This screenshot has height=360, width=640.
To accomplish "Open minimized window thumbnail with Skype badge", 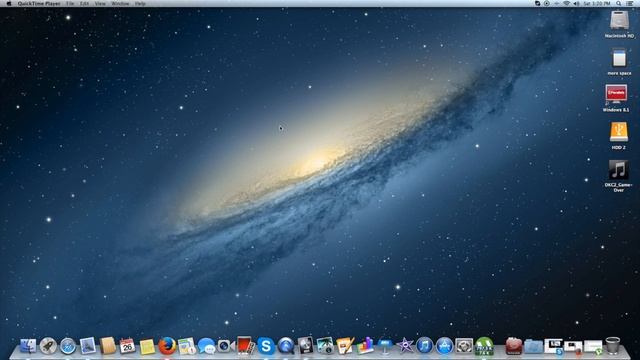I will [553, 346].
